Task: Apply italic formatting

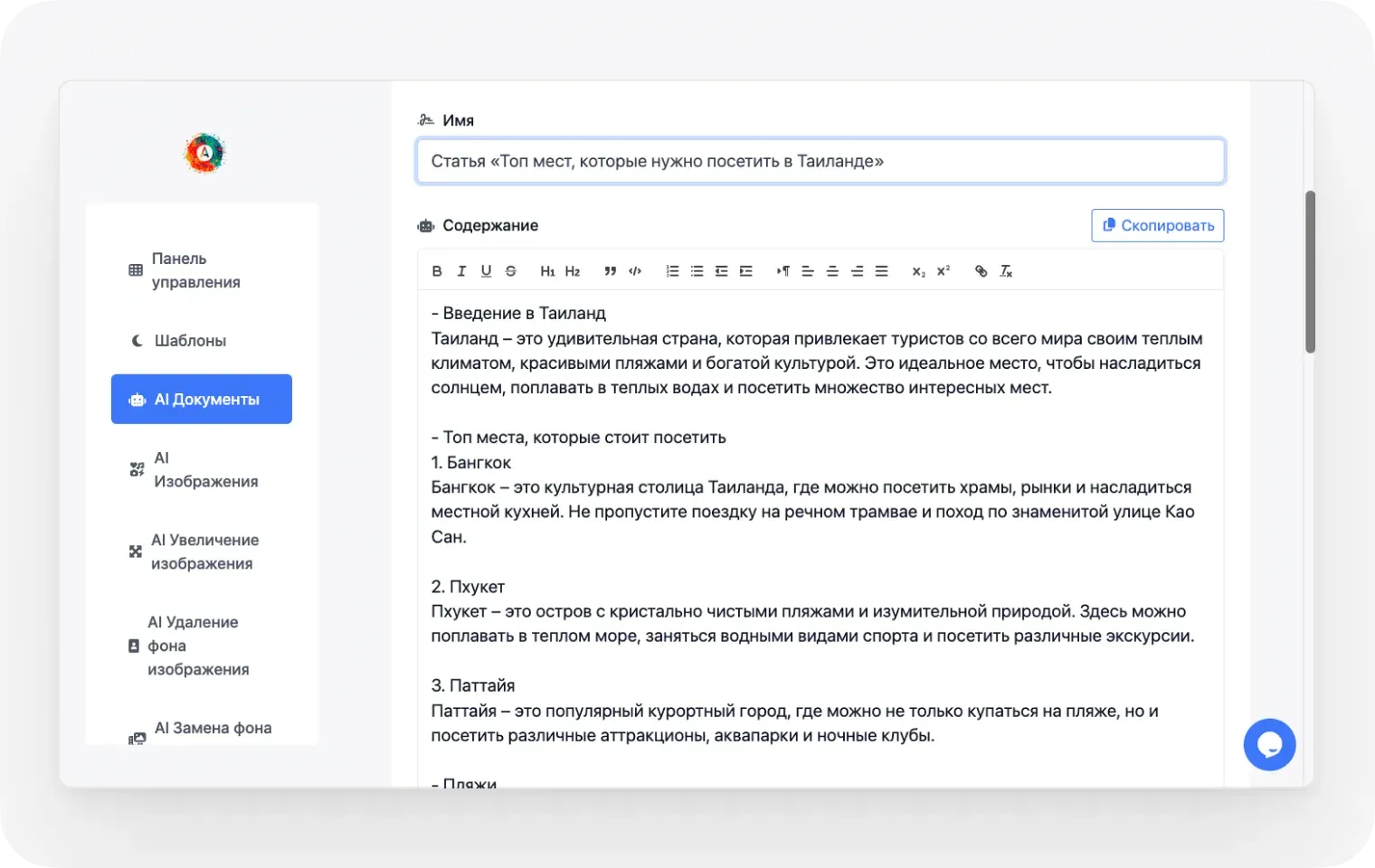Action: [x=461, y=271]
